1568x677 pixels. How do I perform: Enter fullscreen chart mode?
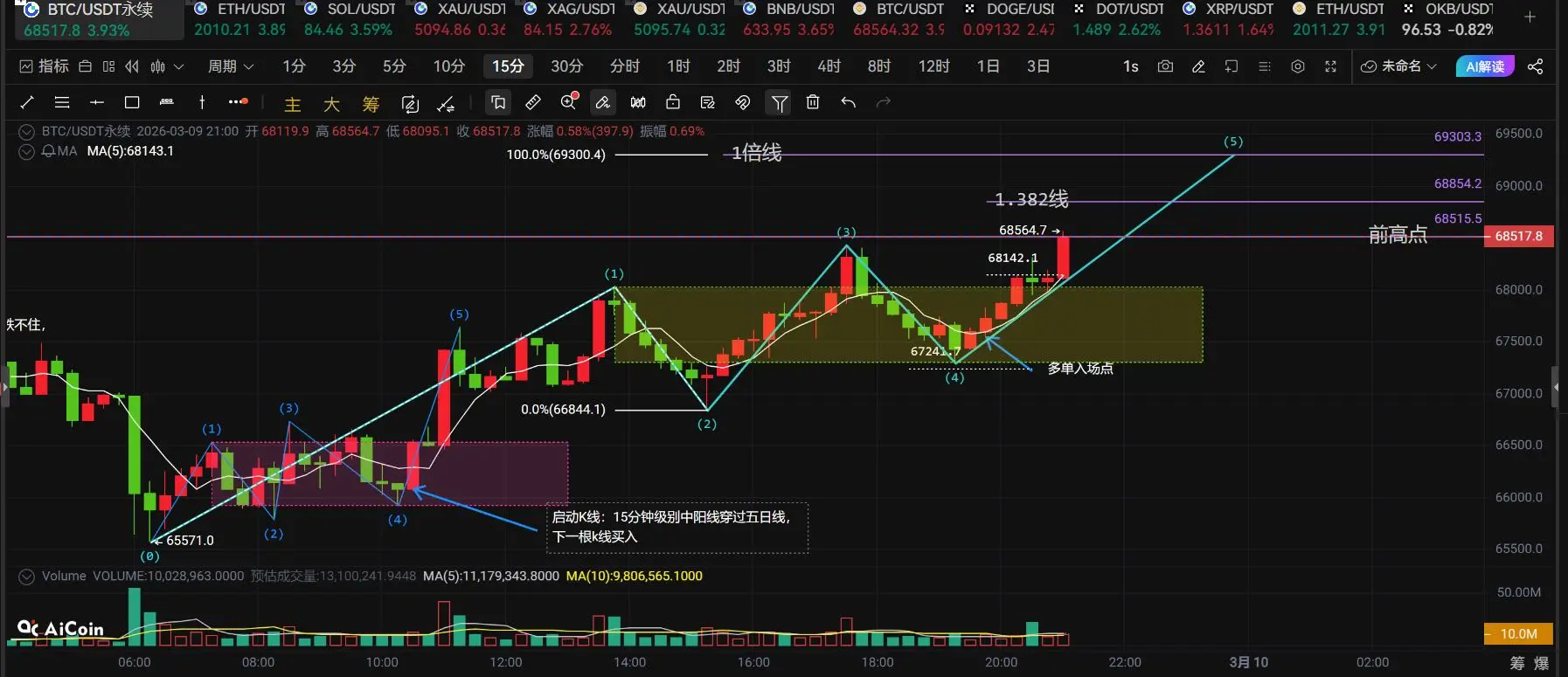pos(1331,66)
